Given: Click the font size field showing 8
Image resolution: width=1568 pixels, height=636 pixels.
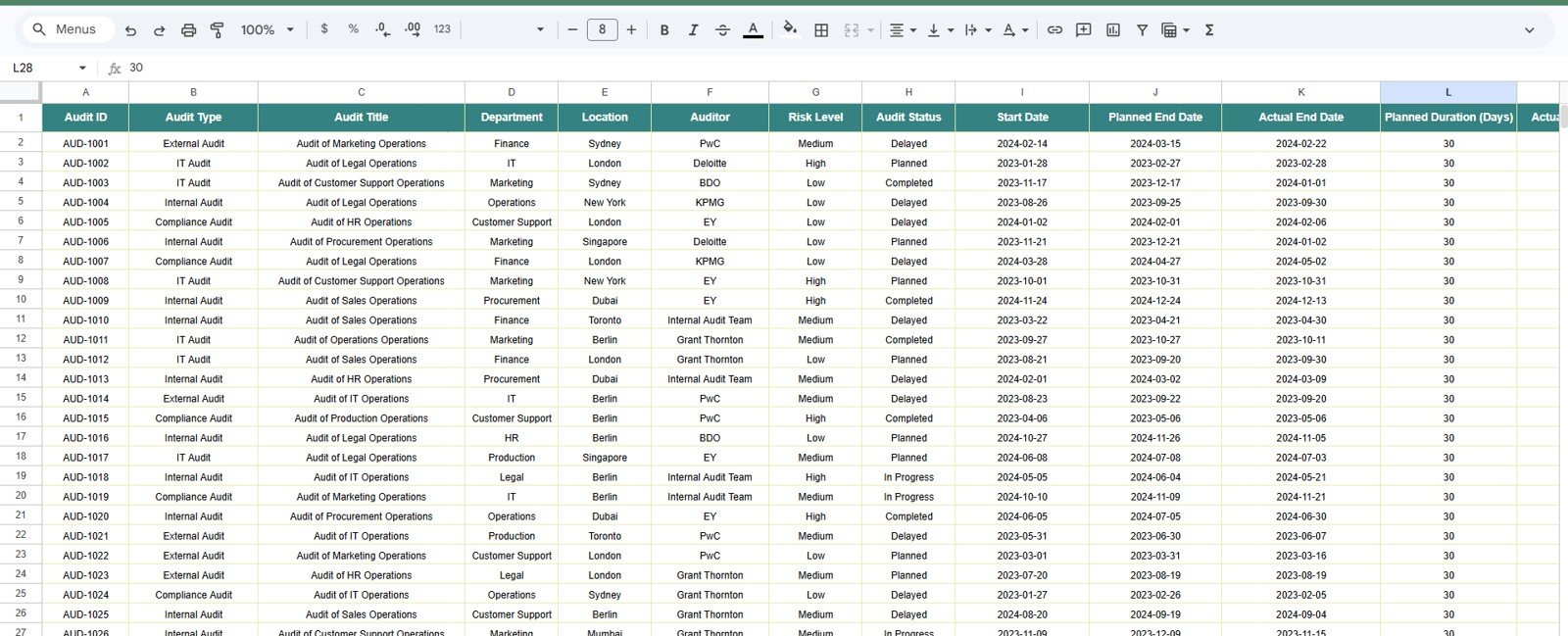Looking at the screenshot, I should (602, 30).
